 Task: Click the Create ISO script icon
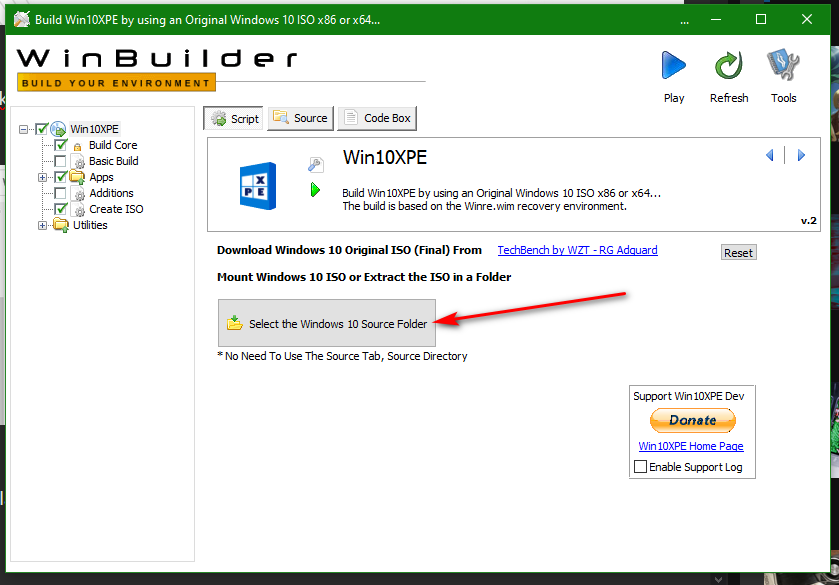click(79, 210)
